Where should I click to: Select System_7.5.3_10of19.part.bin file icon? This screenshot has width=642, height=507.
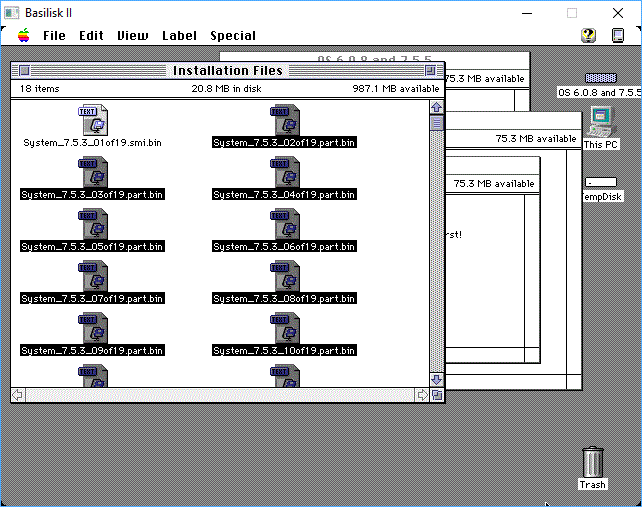click(285, 328)
